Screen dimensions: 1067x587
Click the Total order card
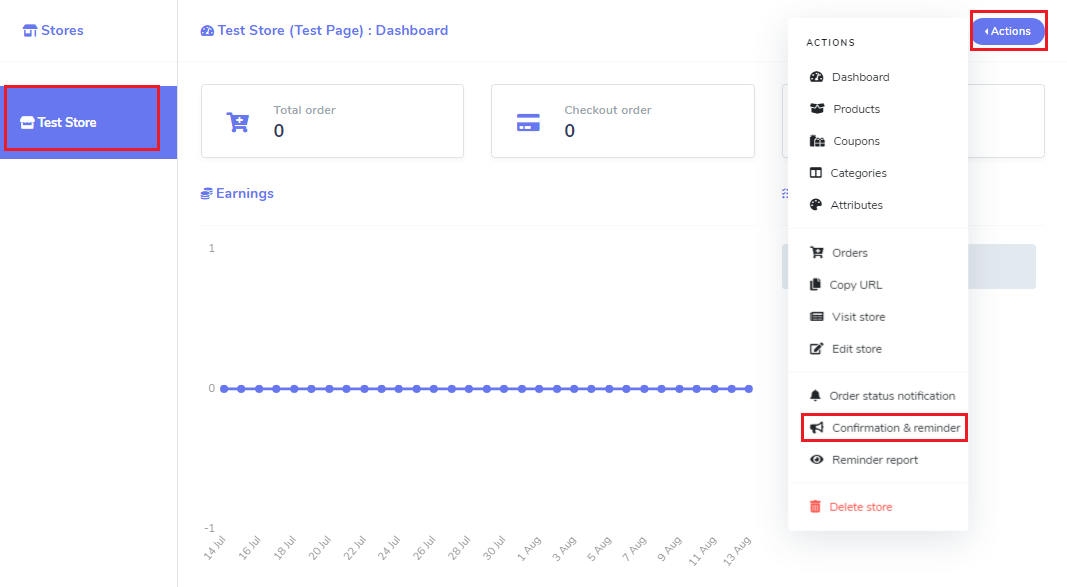coord(332,121)
